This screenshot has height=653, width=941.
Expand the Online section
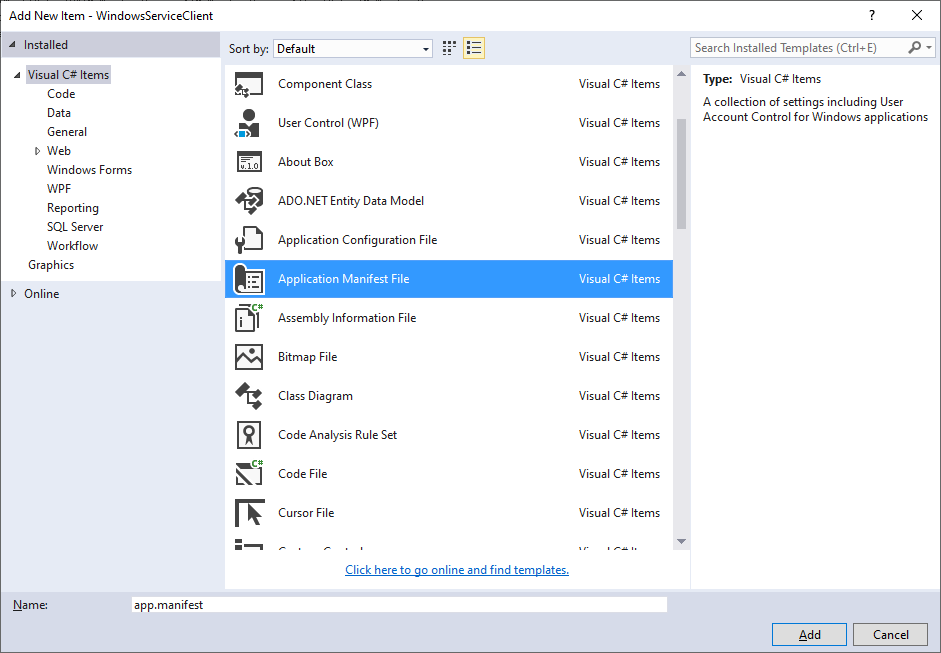[x=13, y=293]
